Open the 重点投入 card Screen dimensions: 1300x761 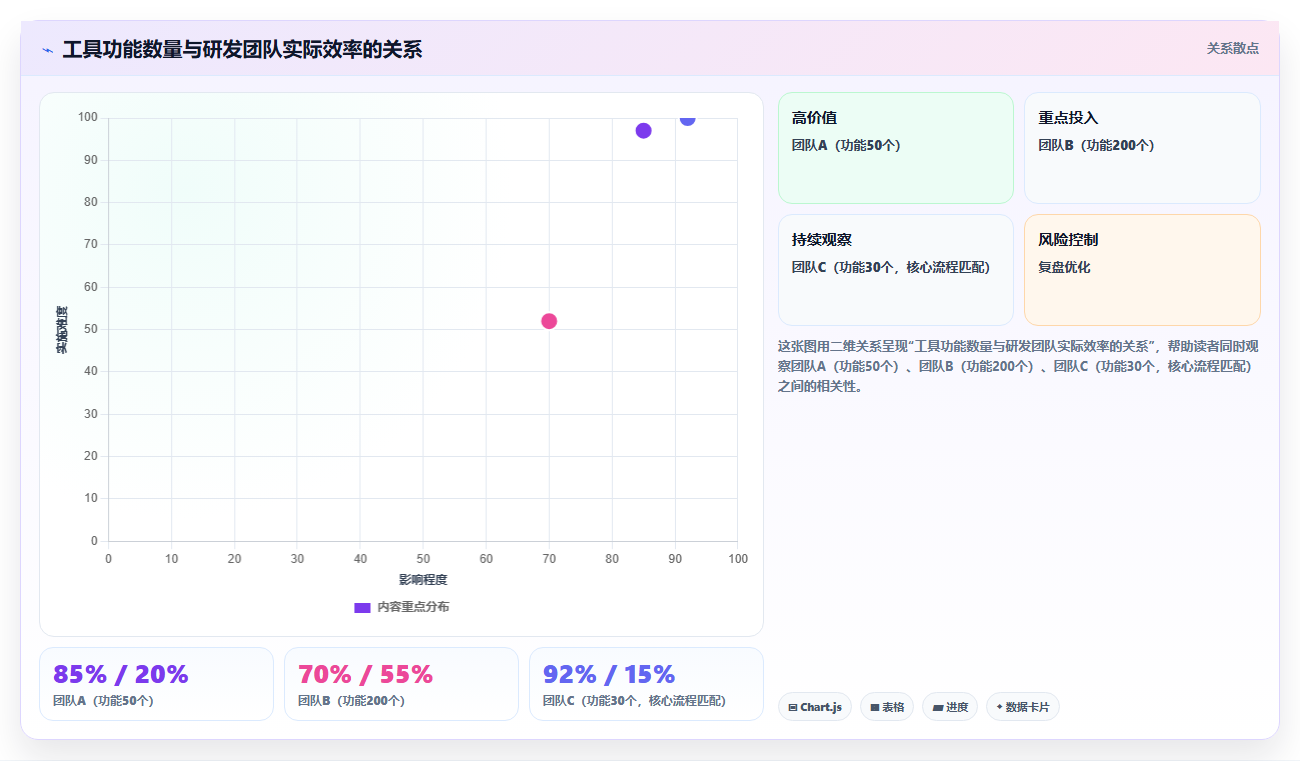coord(1142,148)
